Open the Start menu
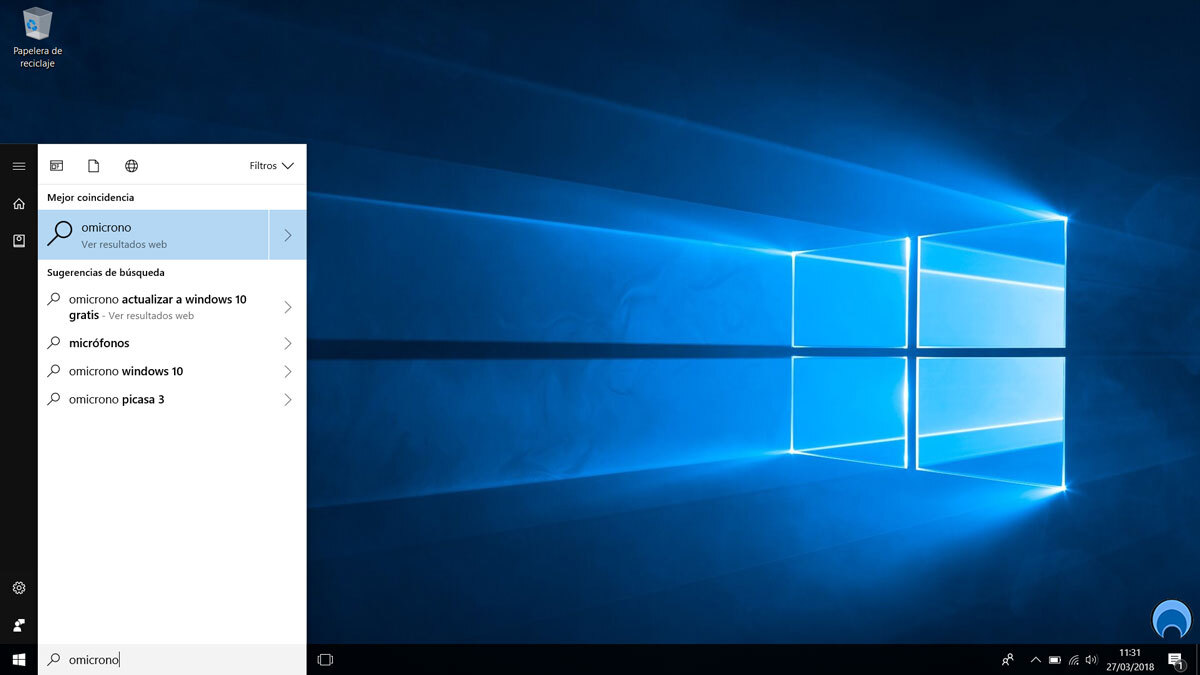The width and height of the screenshot is (1200, 675). (18, 659)
